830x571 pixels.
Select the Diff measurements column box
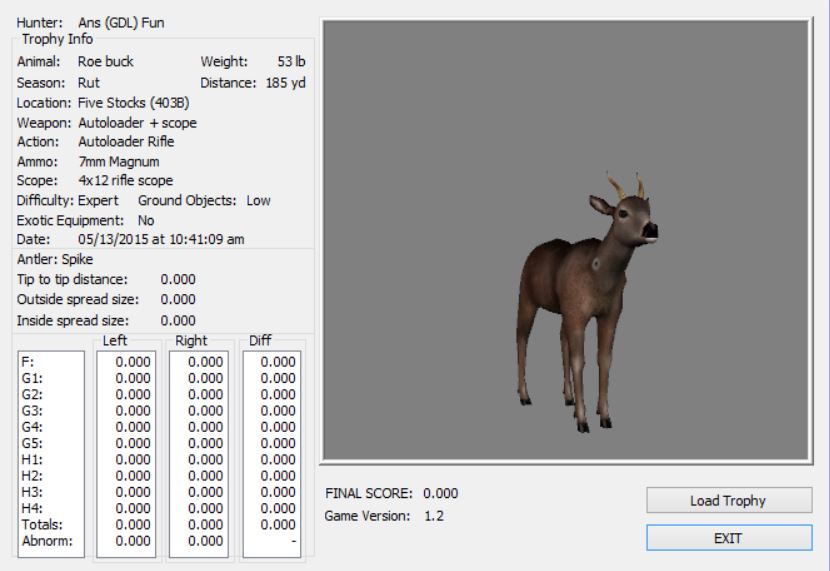273,453
